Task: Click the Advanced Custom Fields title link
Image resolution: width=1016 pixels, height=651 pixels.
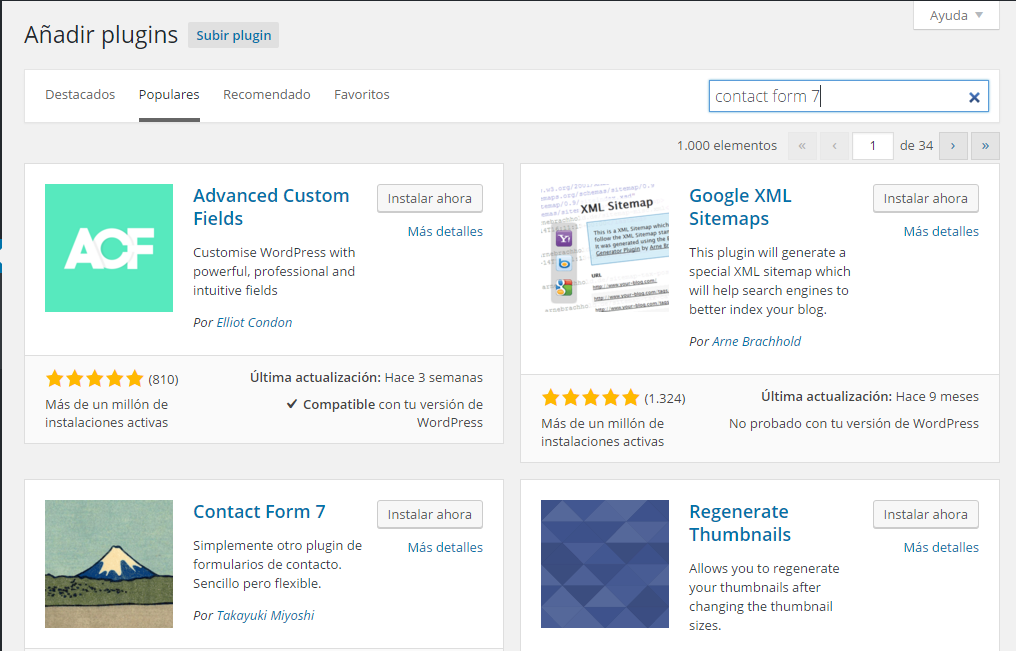Action: pos(271,207)
